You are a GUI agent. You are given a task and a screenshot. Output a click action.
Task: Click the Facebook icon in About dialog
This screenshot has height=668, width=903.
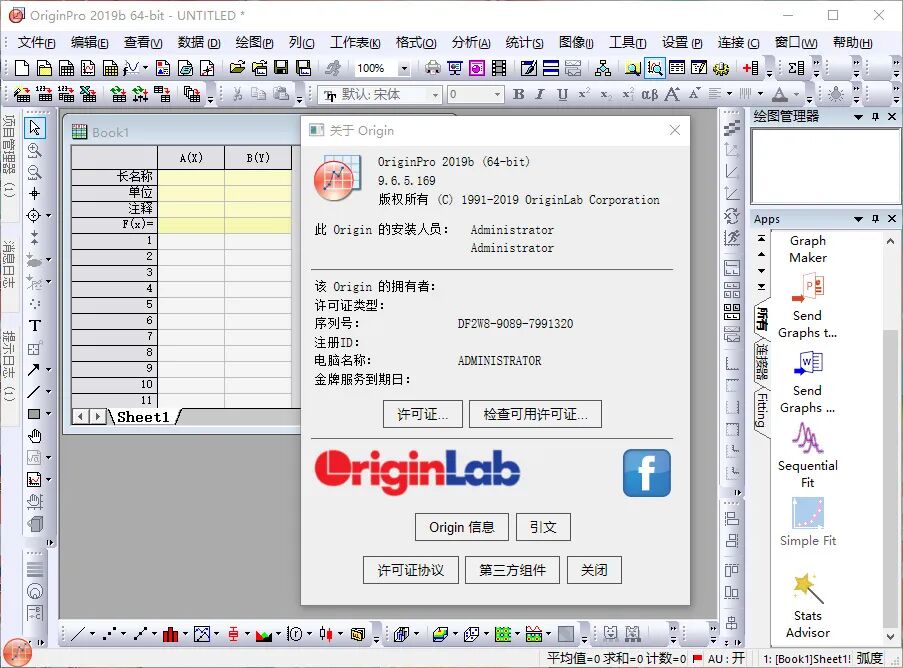pos(647,473)
